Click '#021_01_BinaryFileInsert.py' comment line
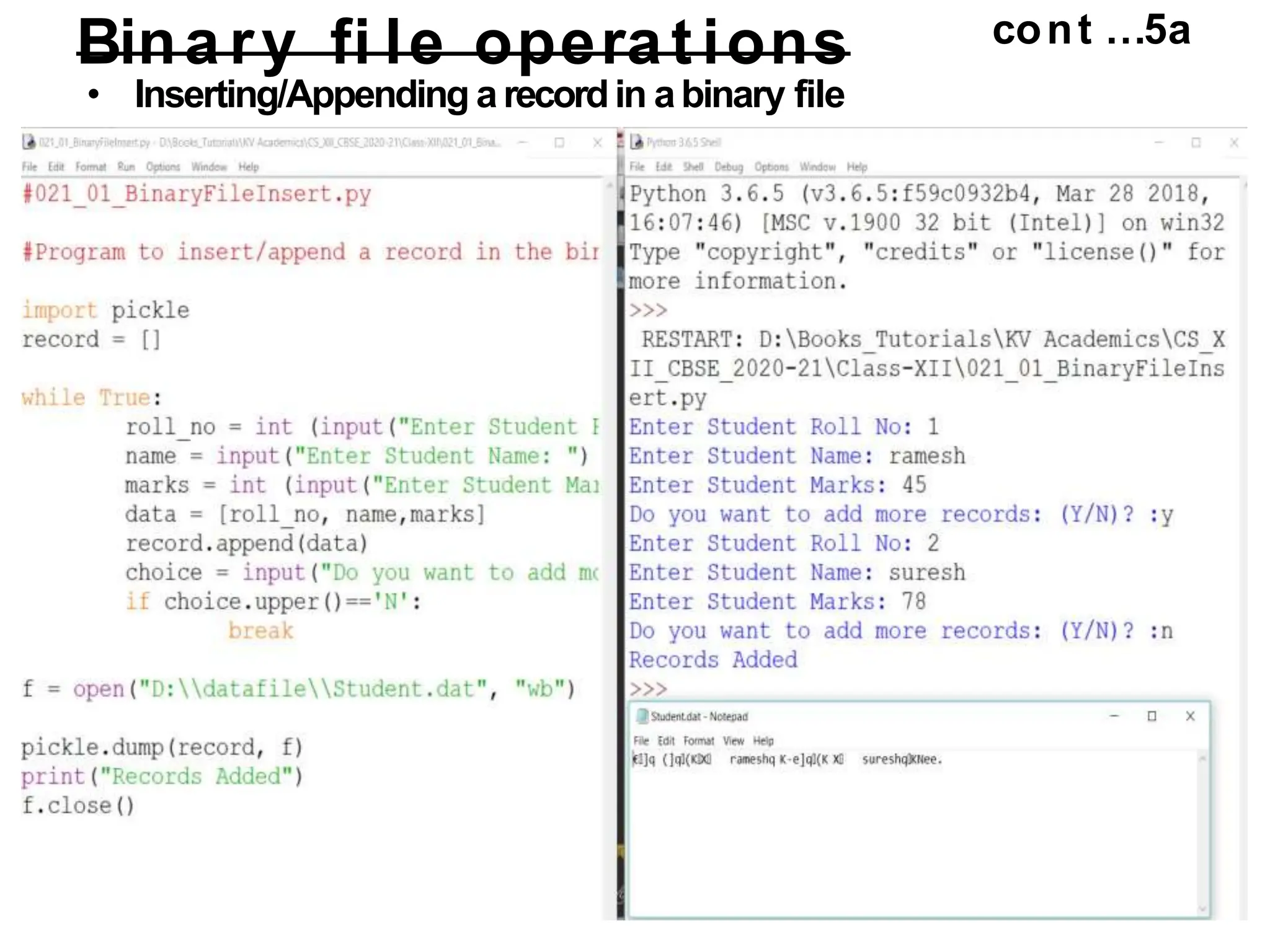The image size is (1270, 952). (x=197, y=194)
